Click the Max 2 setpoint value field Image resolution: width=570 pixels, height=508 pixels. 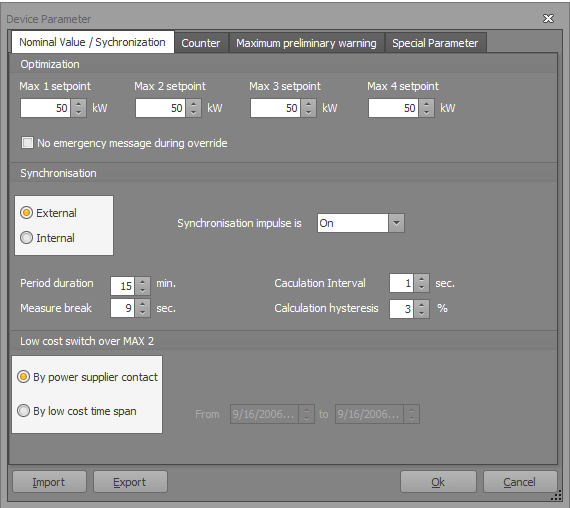(160, 108)
